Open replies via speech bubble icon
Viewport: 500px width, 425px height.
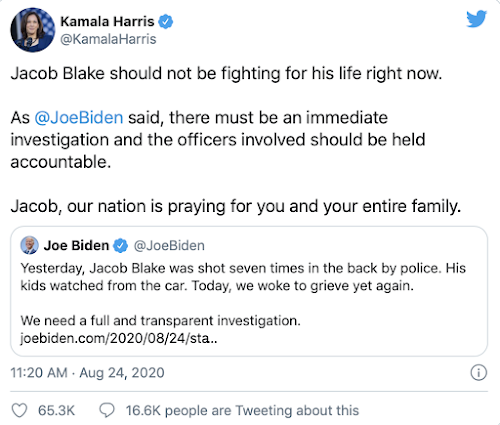(x=107, y=410)
